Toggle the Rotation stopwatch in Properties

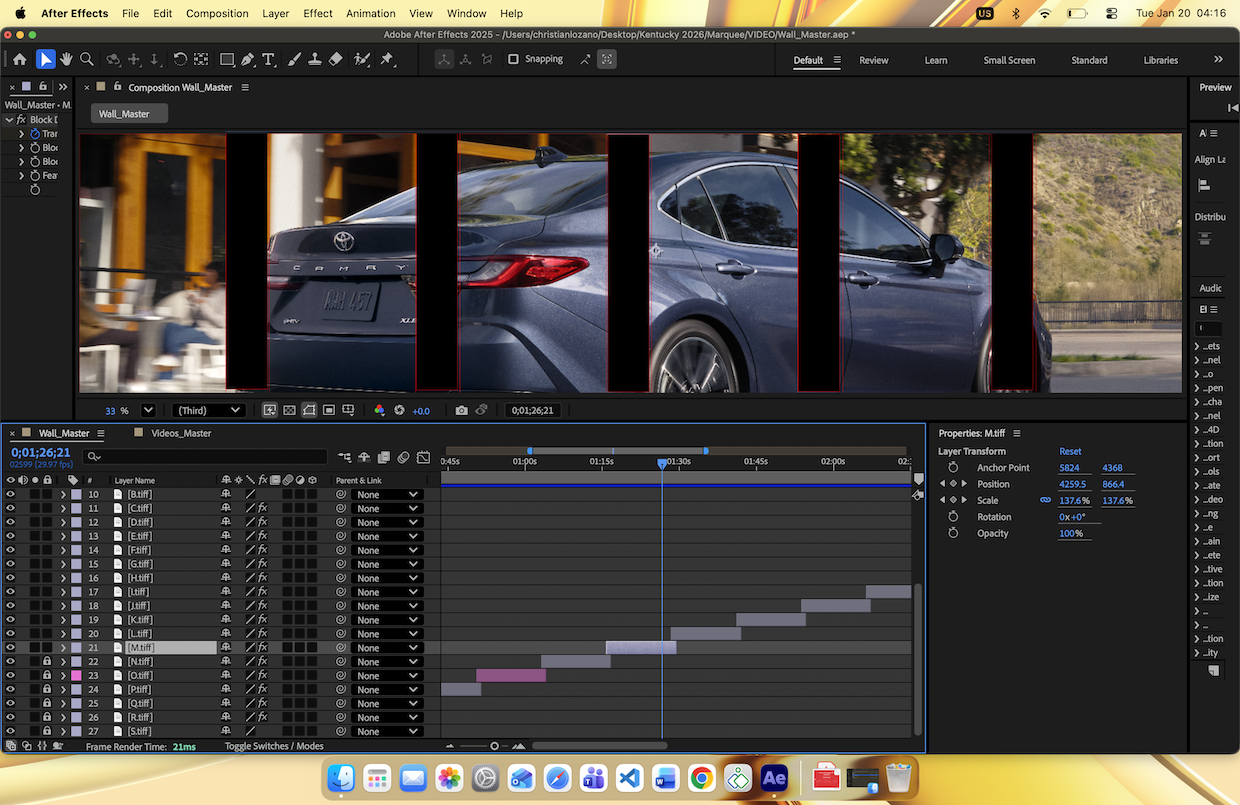click(x=953, y=517)
